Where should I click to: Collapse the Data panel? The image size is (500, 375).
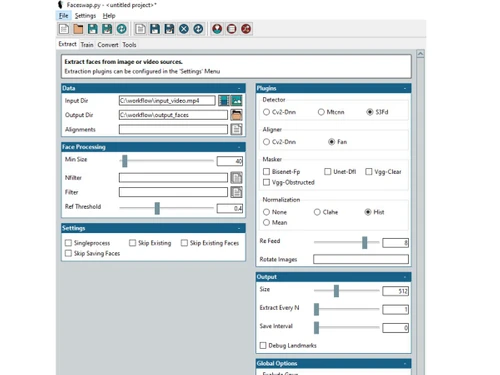(239, 88)
